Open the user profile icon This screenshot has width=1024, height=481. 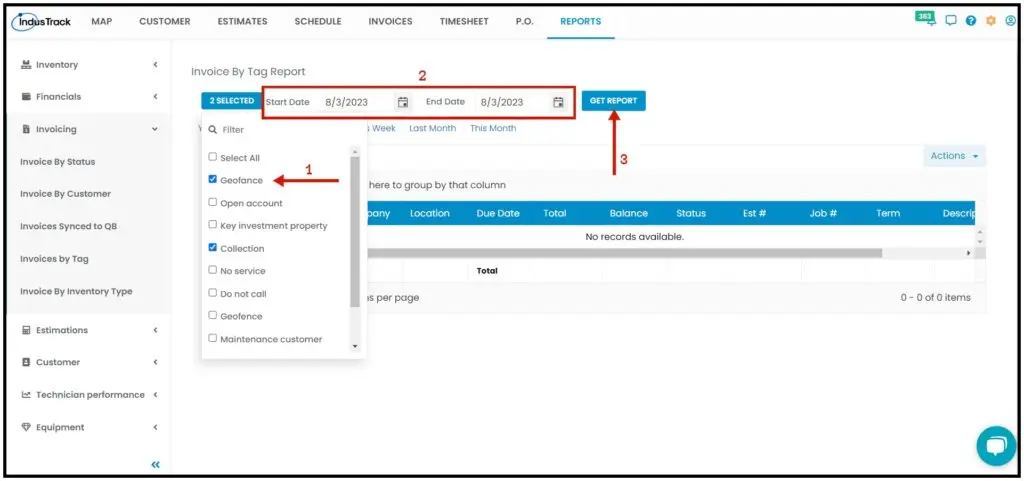coord(1010,21)
